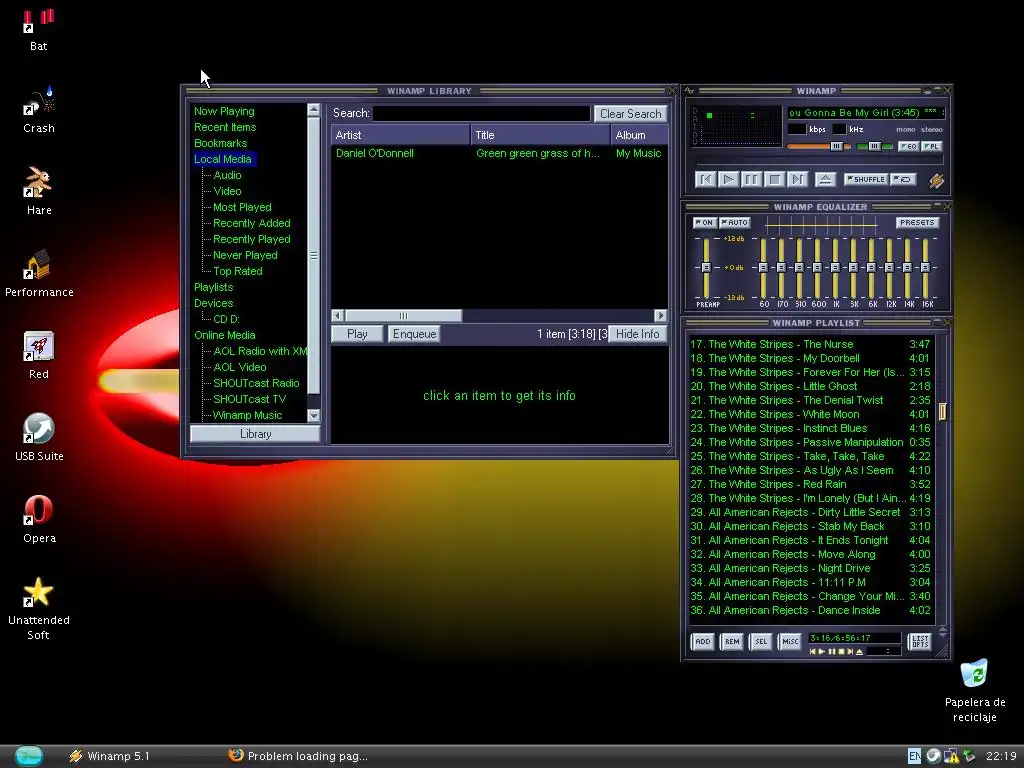Click the 1K equalizer band slider
1024x768 pixels.
tap(835, 268)
